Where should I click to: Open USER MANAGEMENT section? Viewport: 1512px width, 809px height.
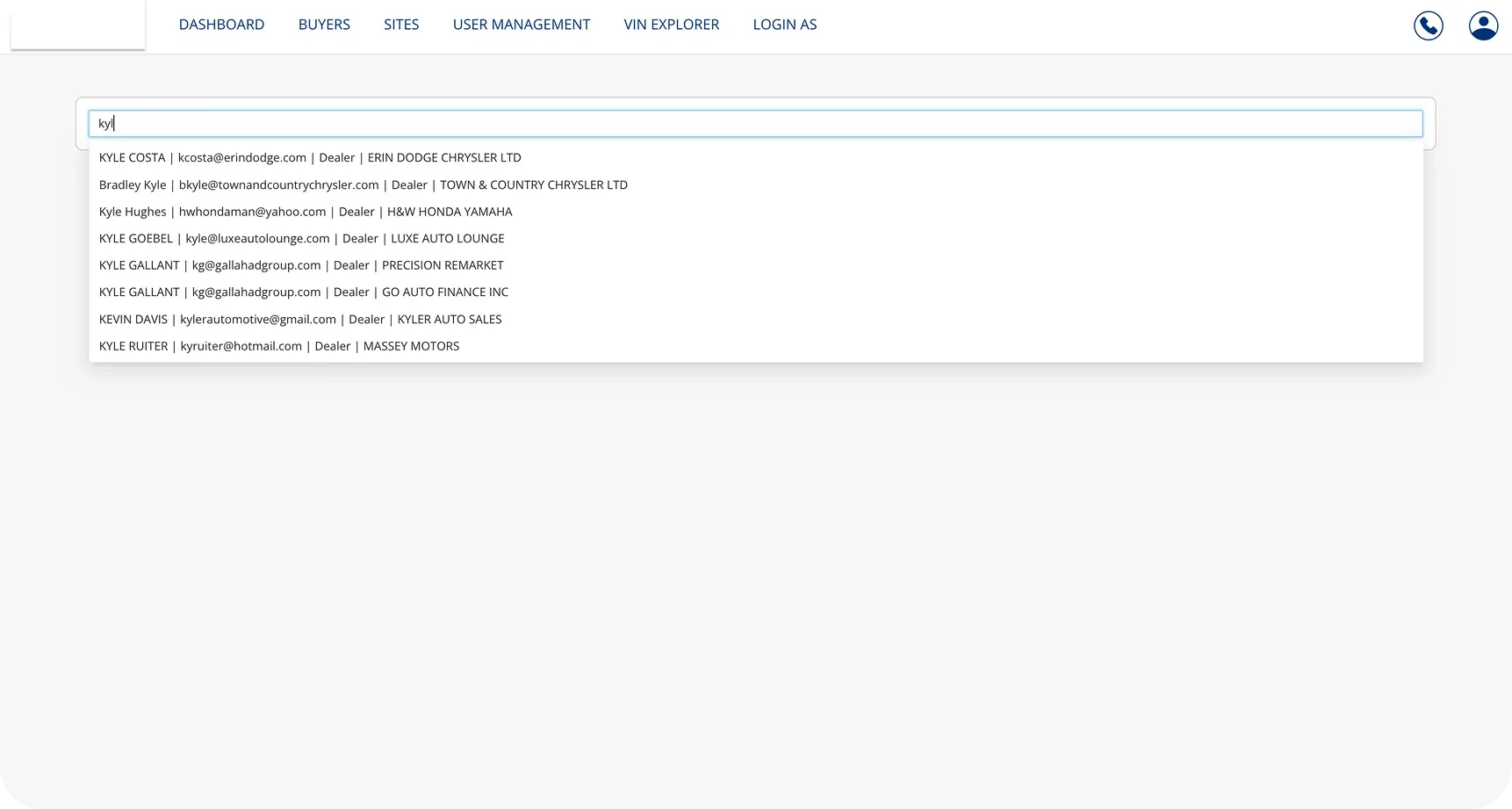click(522, 25)
